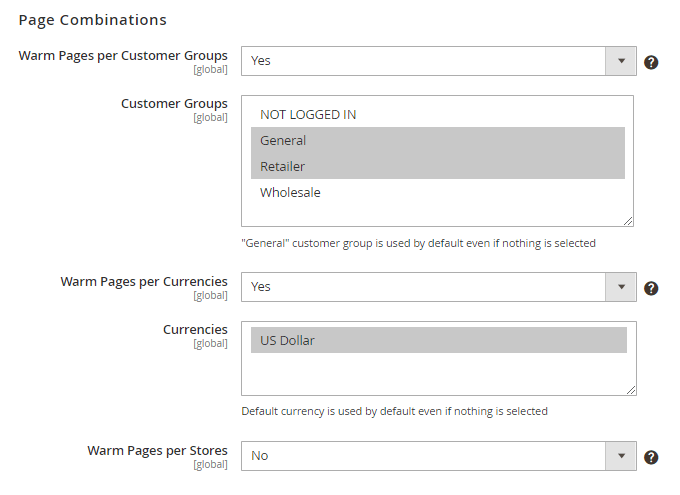
Task: Click the Warm Pages per Currencies label
Action: [x=144, y=282]
